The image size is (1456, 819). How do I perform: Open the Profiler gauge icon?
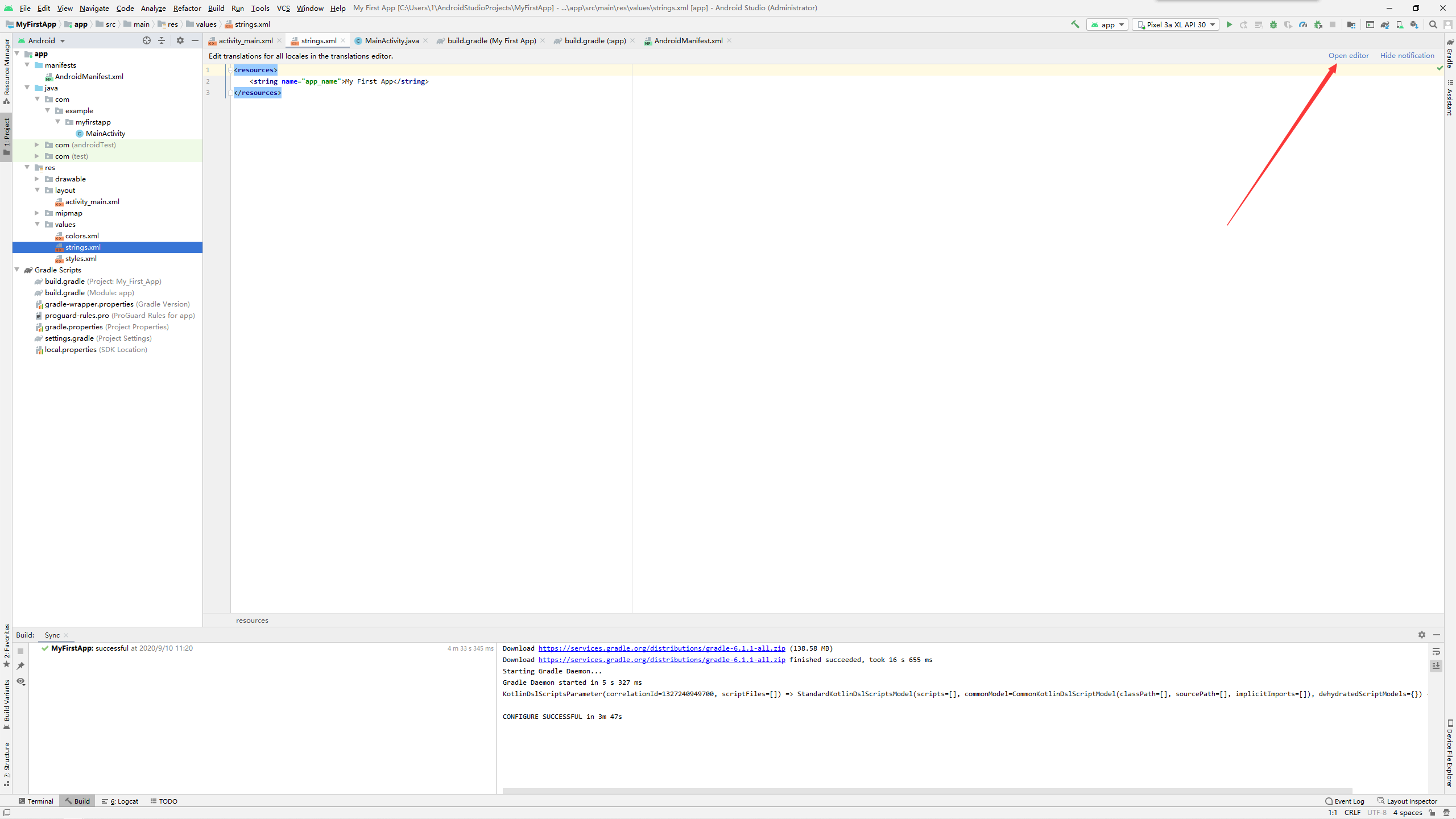(x=1303, y=24)
